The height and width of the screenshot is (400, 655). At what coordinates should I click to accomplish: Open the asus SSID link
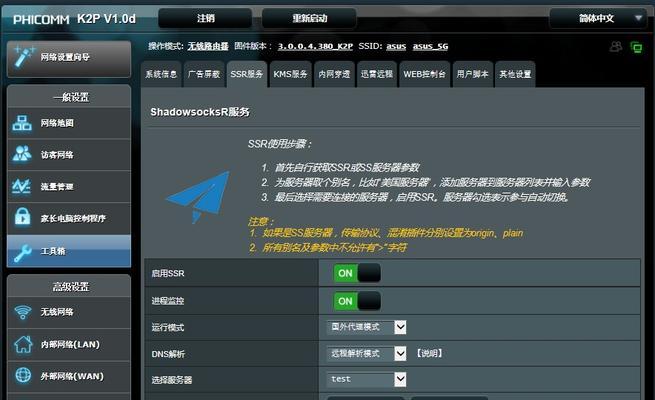click(x=396, y=46)
